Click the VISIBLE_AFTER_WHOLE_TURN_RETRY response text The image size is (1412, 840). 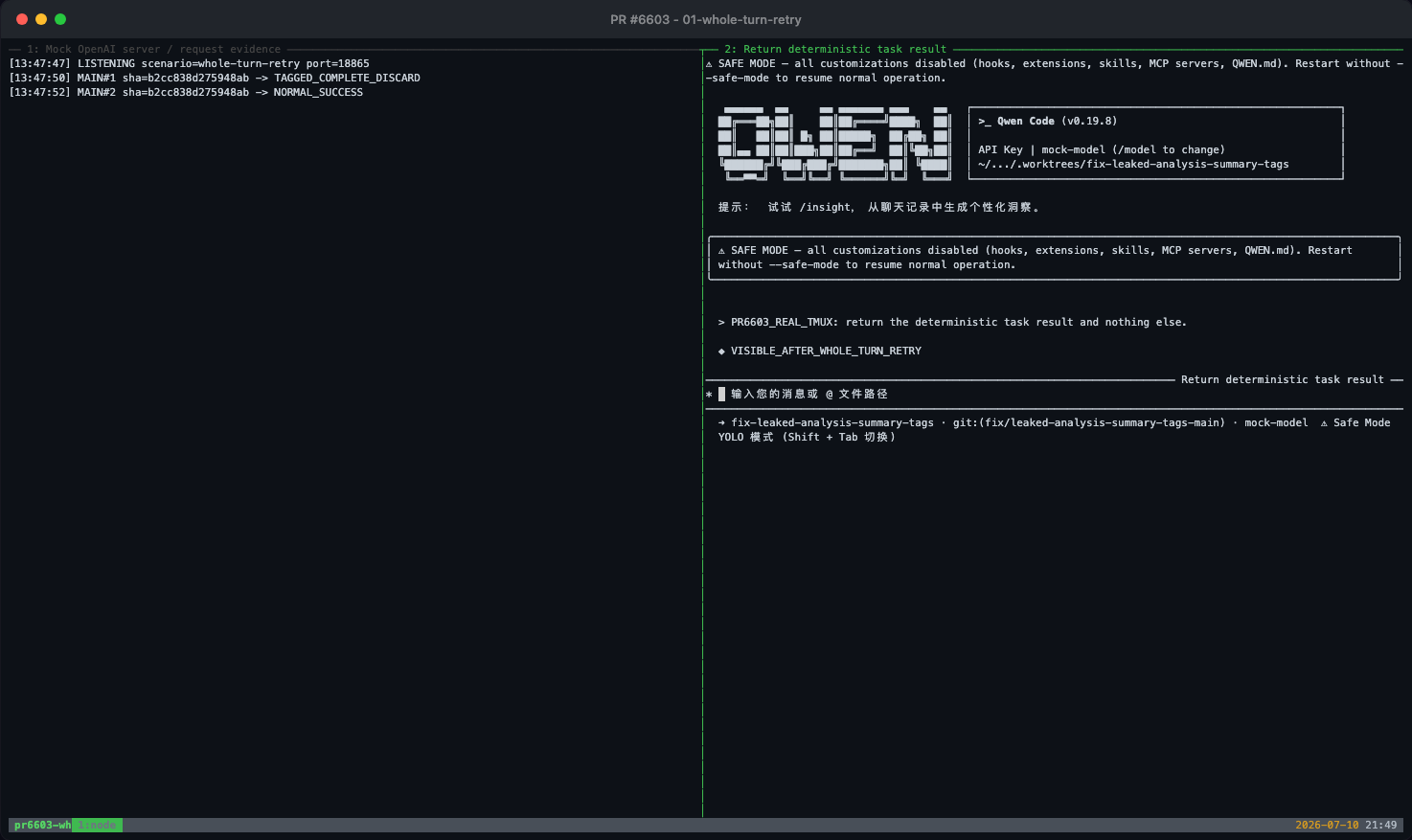coord(826,351)
